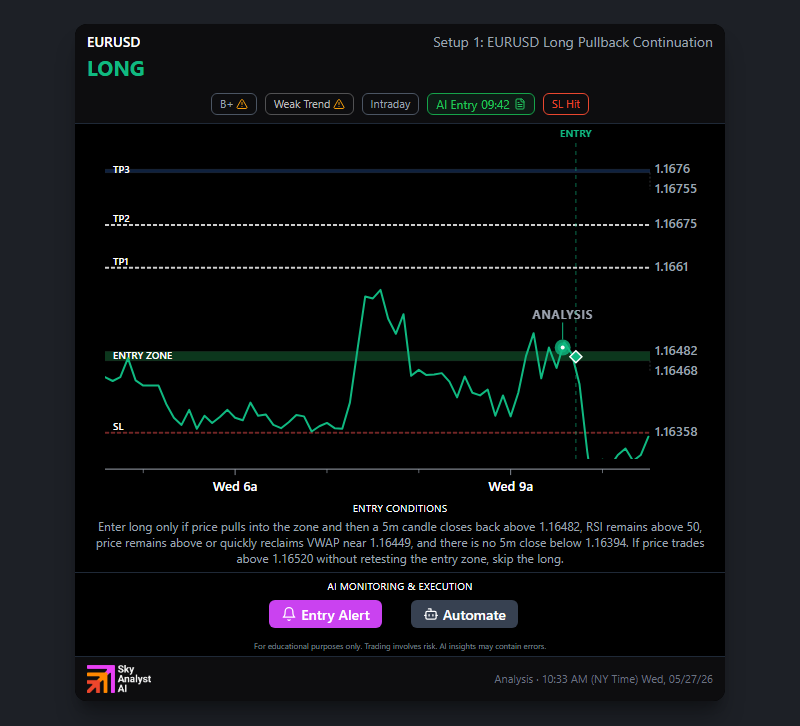Screen dimensions: 800x726
Task: Click the TP3 level label
Action: coord(121,169)
